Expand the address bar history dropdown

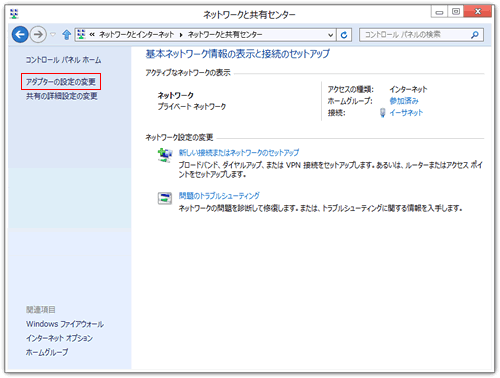330,35
